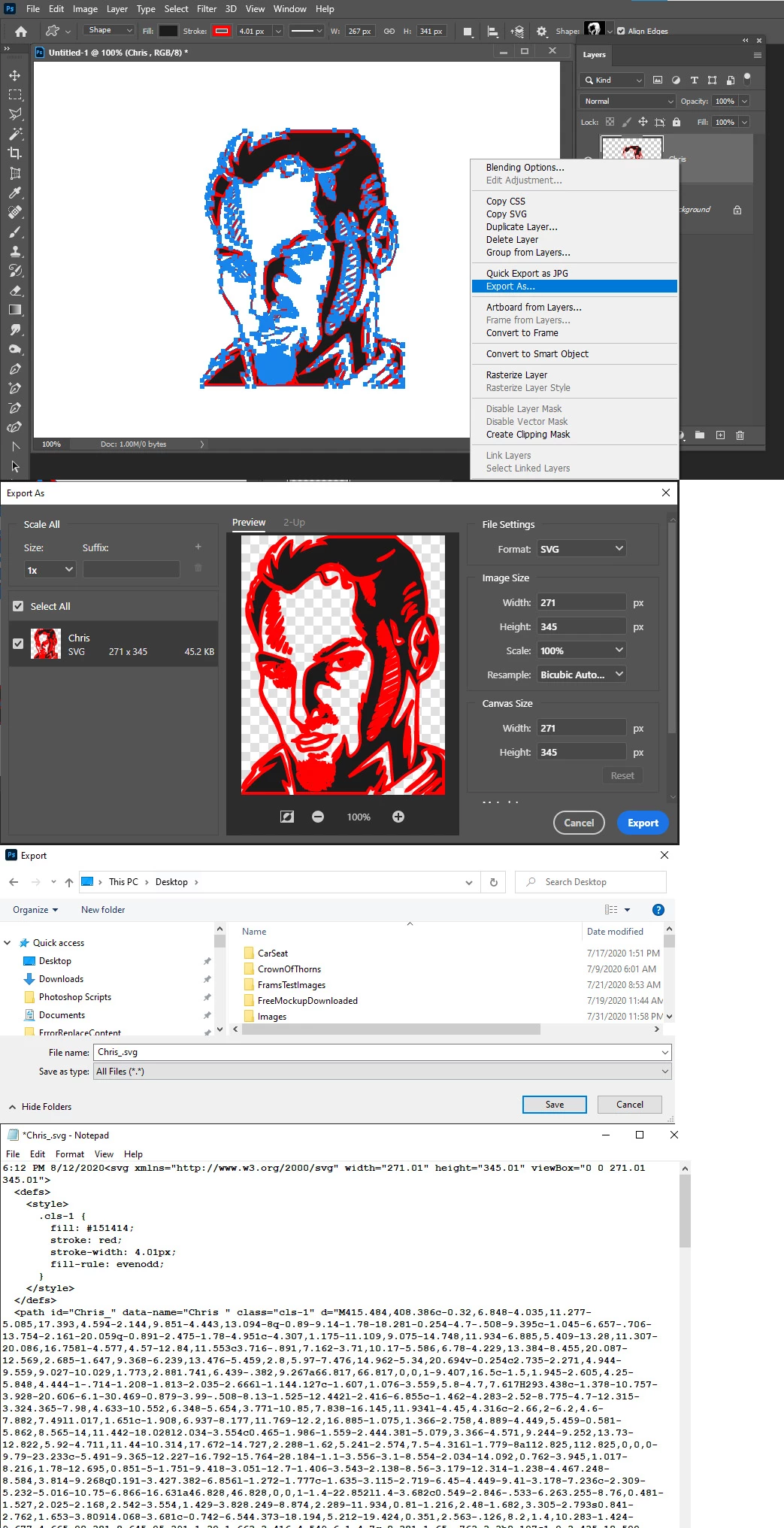Toggle Select All checkbox in Export As

18,606
